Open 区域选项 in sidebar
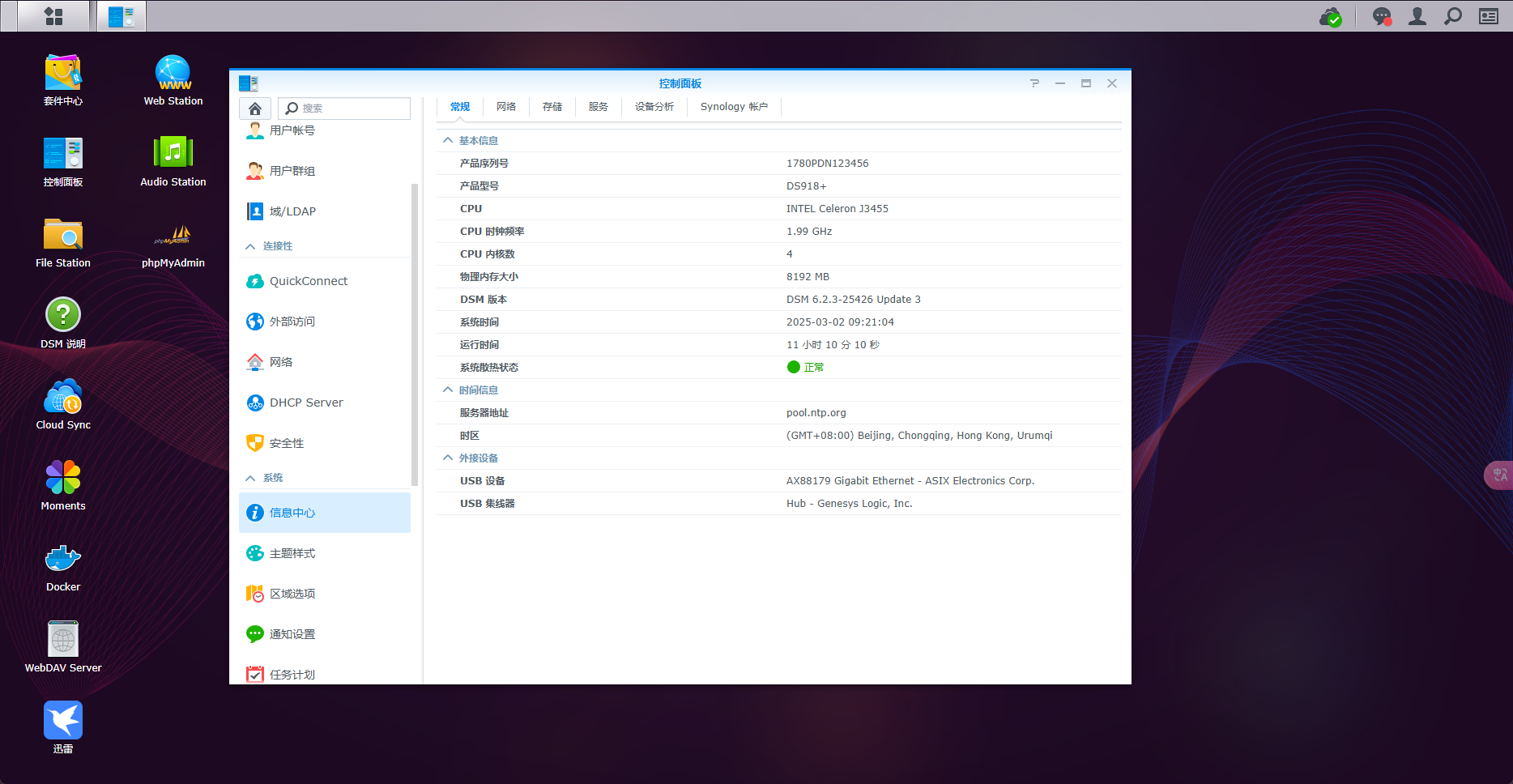The height and width of the screenshot is (784, 1513). point(325,594)
